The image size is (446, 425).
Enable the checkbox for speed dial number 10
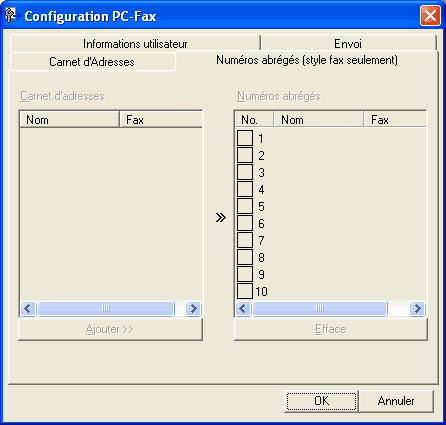(x=245, y=291)
